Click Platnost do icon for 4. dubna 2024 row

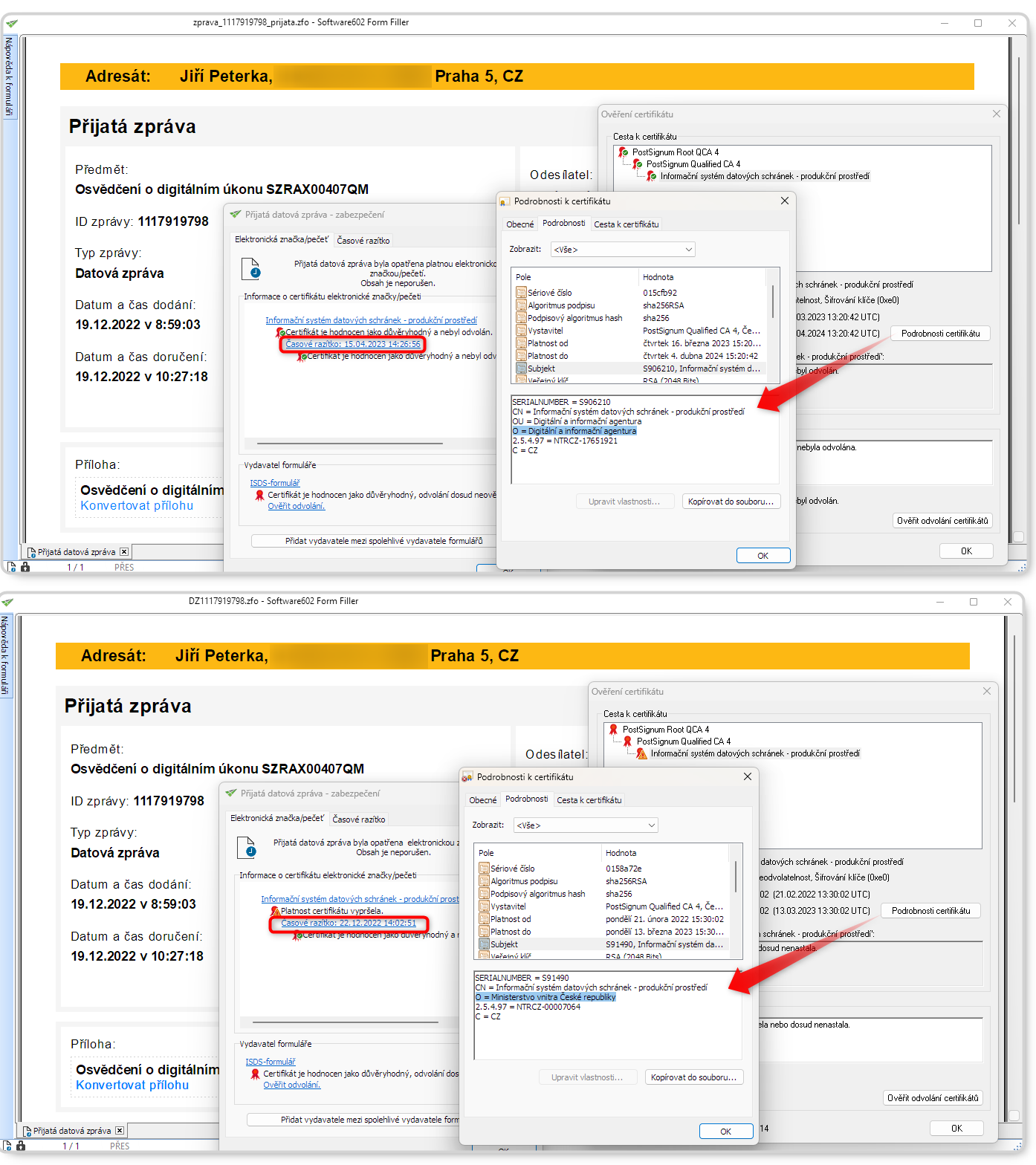(521, 356)
